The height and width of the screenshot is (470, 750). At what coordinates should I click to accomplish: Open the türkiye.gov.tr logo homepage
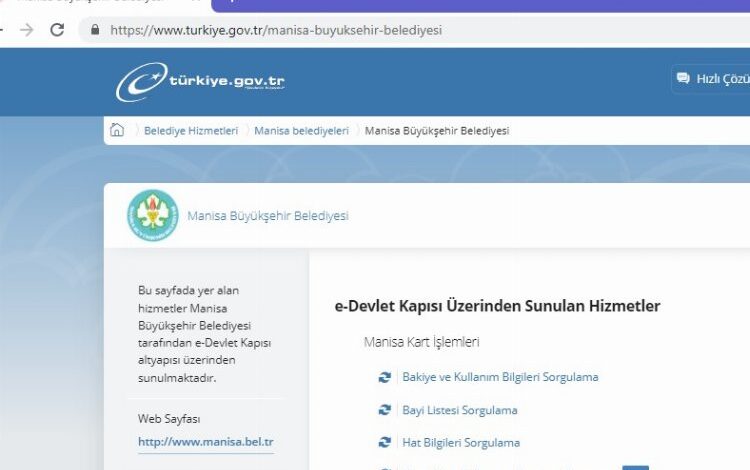200,82
